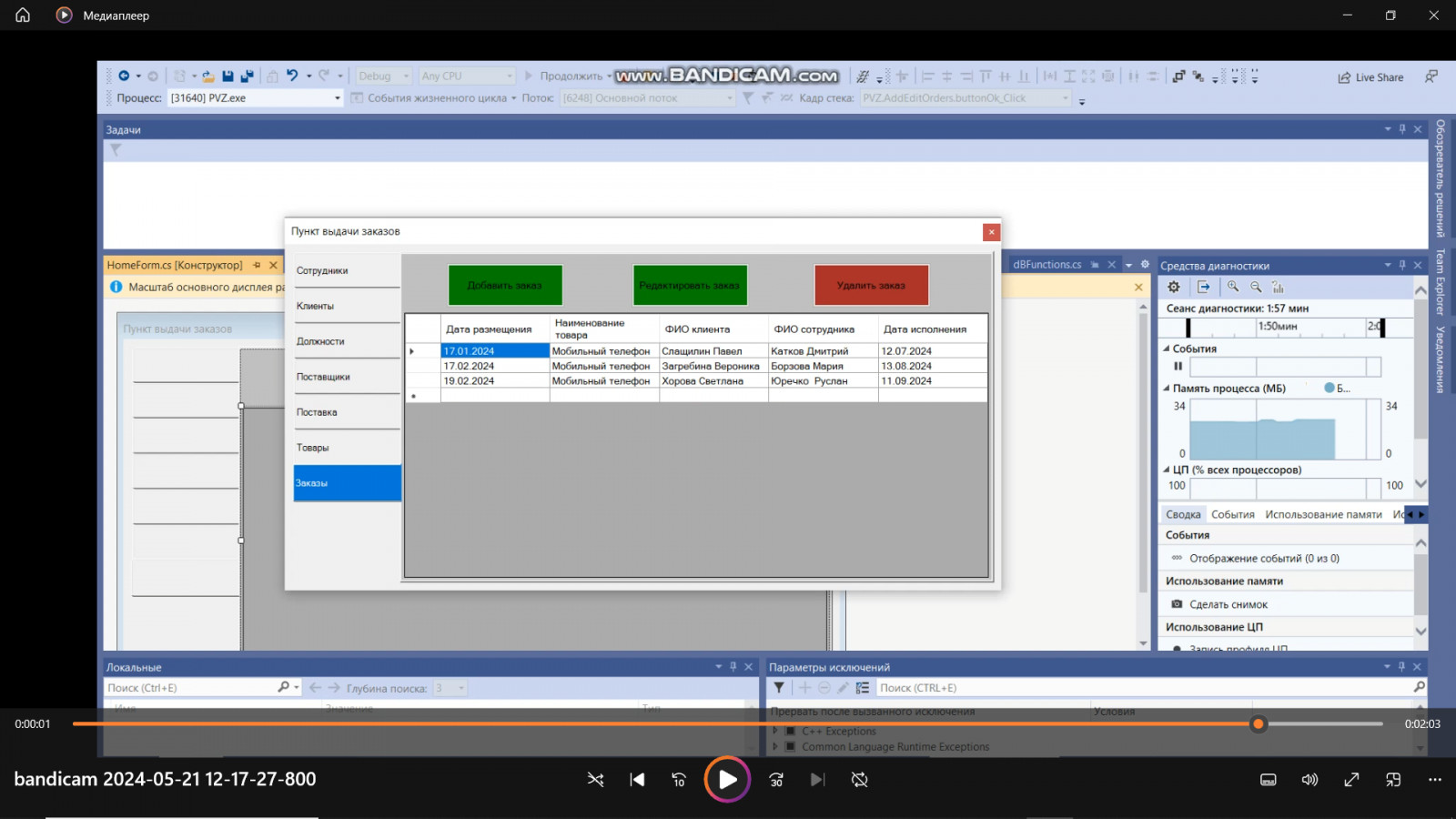This screenshot has width=1456, height=819.
Task: Open the Debug configuration dropdown
Action: pyautogui.click(x=383, y=76)
